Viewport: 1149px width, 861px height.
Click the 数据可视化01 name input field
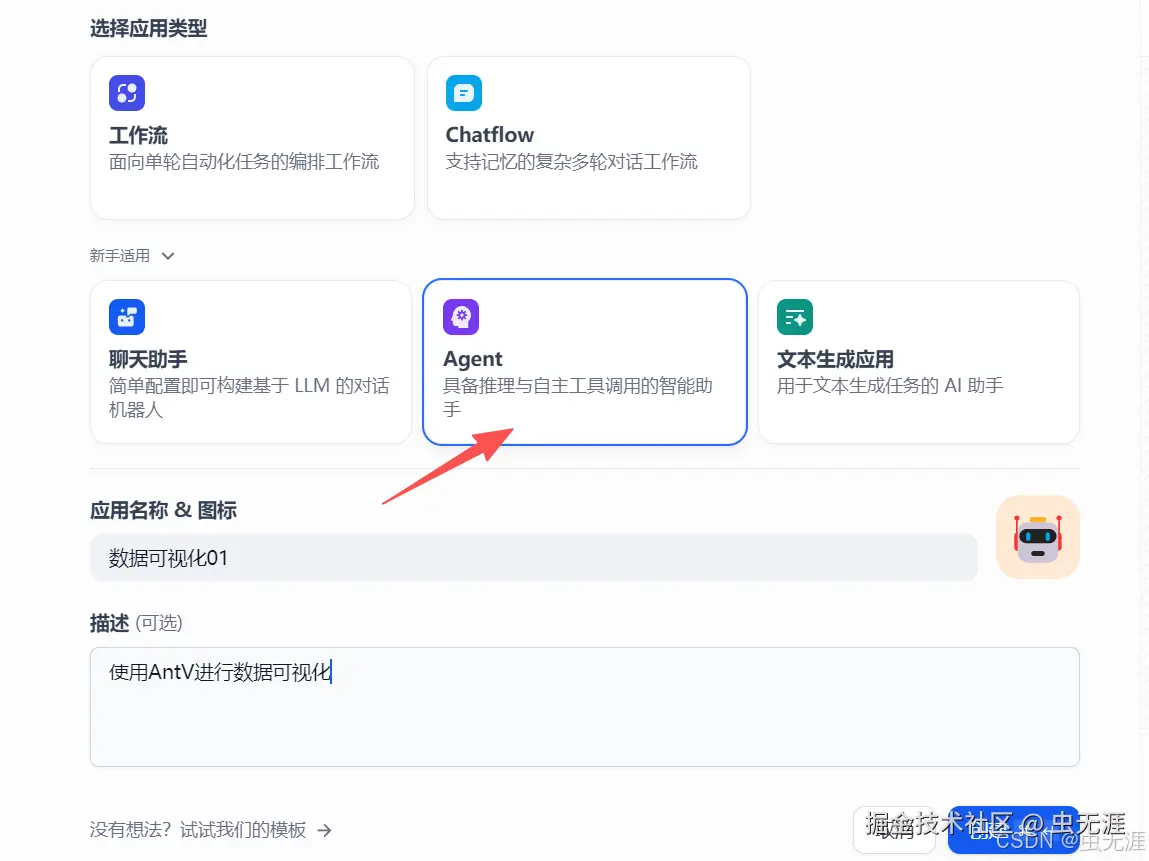click(534, 557)
